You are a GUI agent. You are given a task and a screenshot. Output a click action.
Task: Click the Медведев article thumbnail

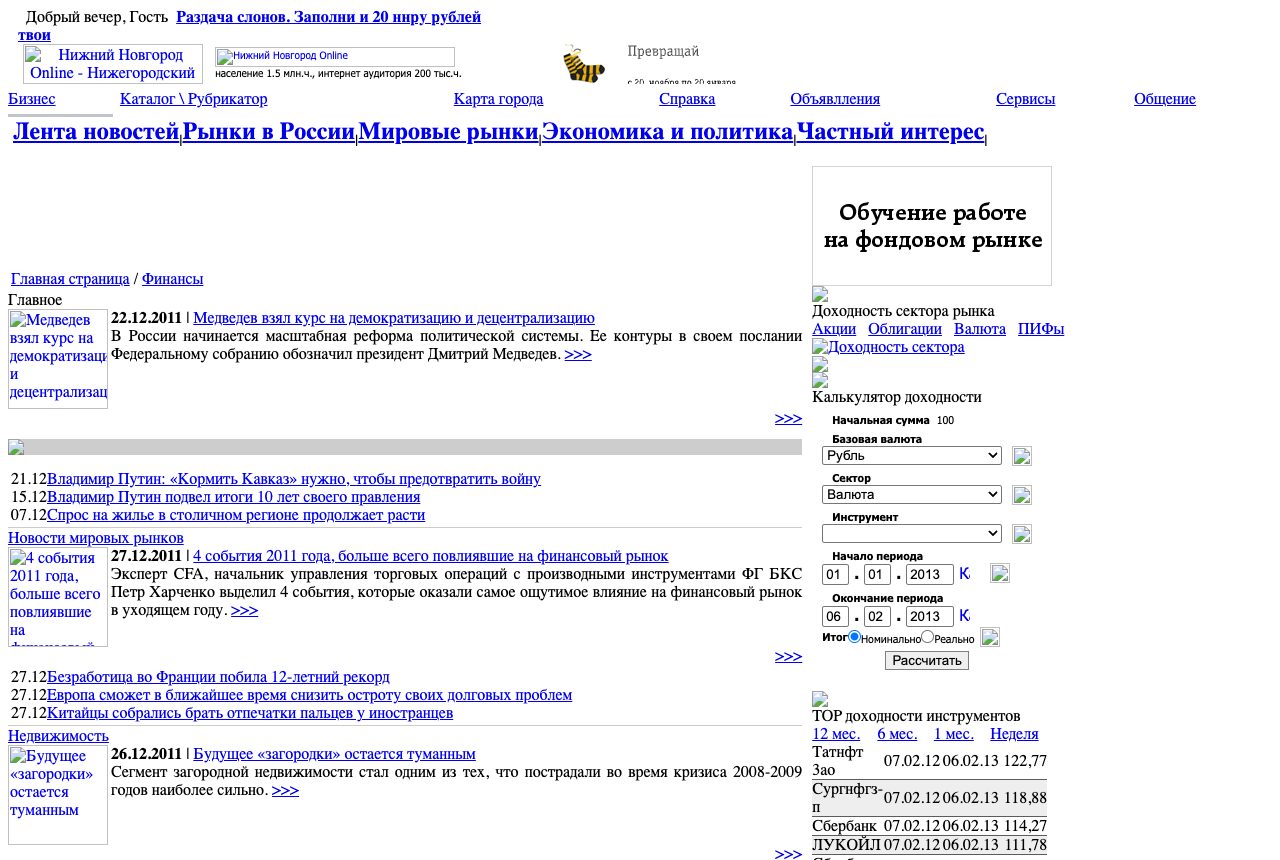pos(58,359)
